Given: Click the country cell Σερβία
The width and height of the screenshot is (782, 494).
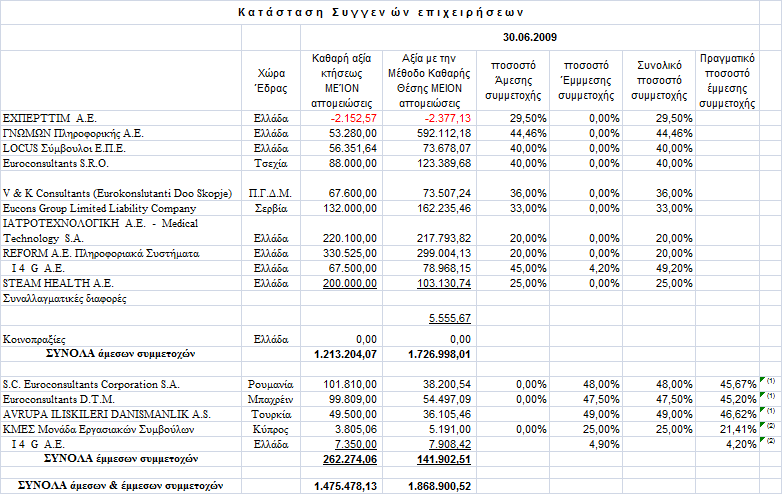Looking at the screenshot, I should (271, 208).
